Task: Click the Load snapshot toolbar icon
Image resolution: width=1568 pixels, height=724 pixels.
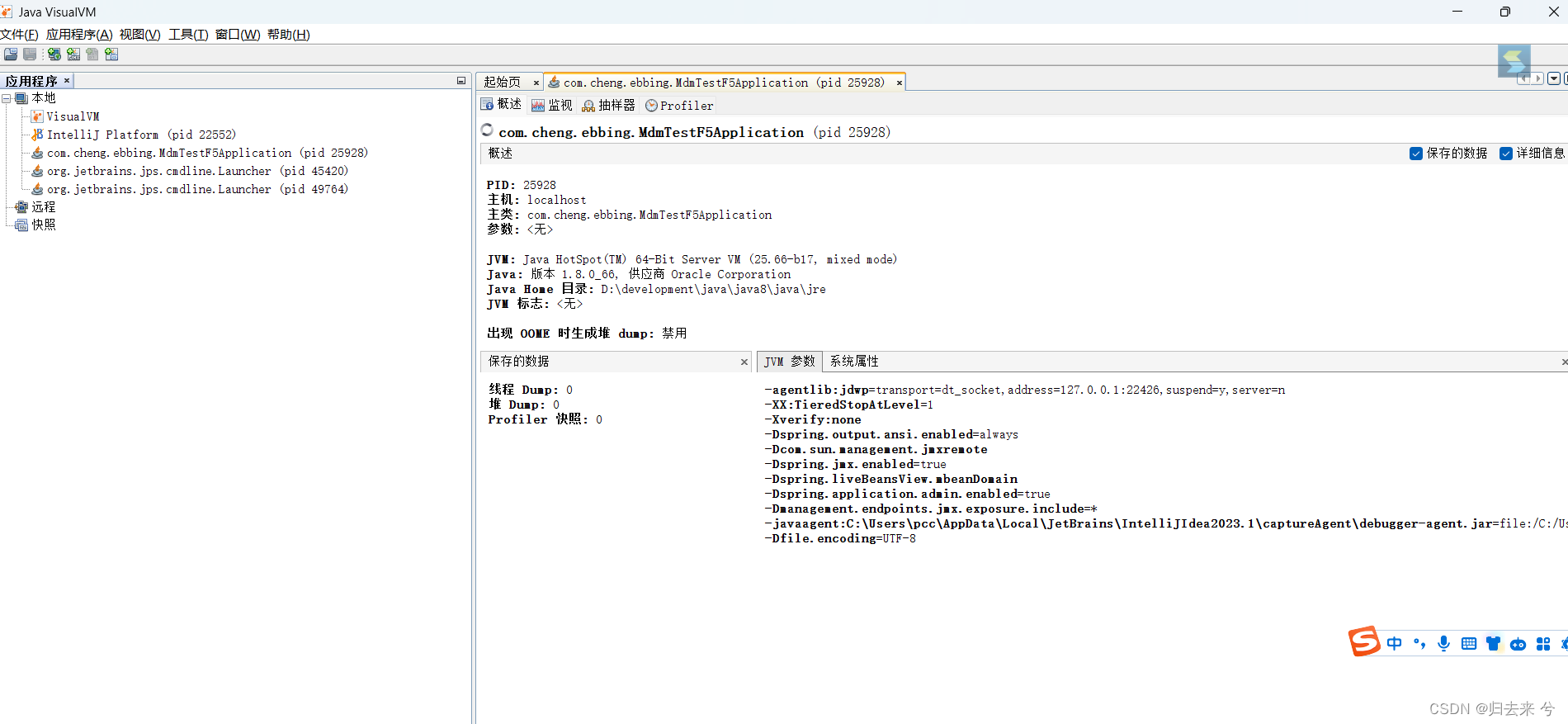Action: pyautogui.click(x=11, y=54)
